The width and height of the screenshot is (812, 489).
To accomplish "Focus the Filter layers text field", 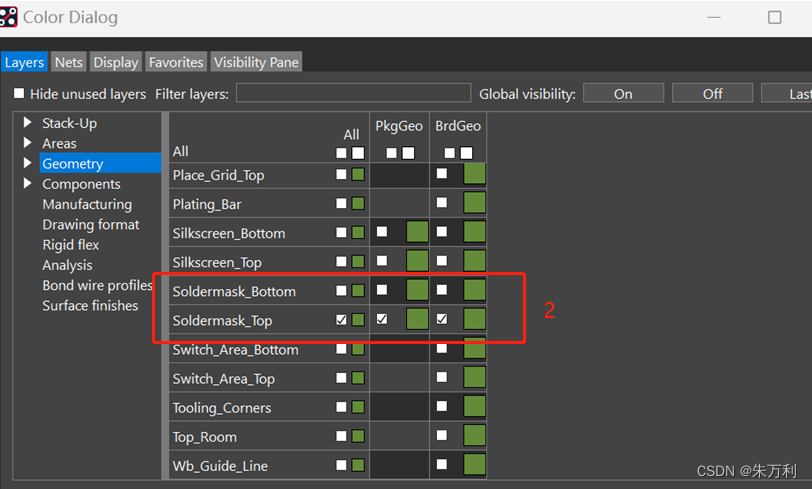I will (x=353, y=94).
